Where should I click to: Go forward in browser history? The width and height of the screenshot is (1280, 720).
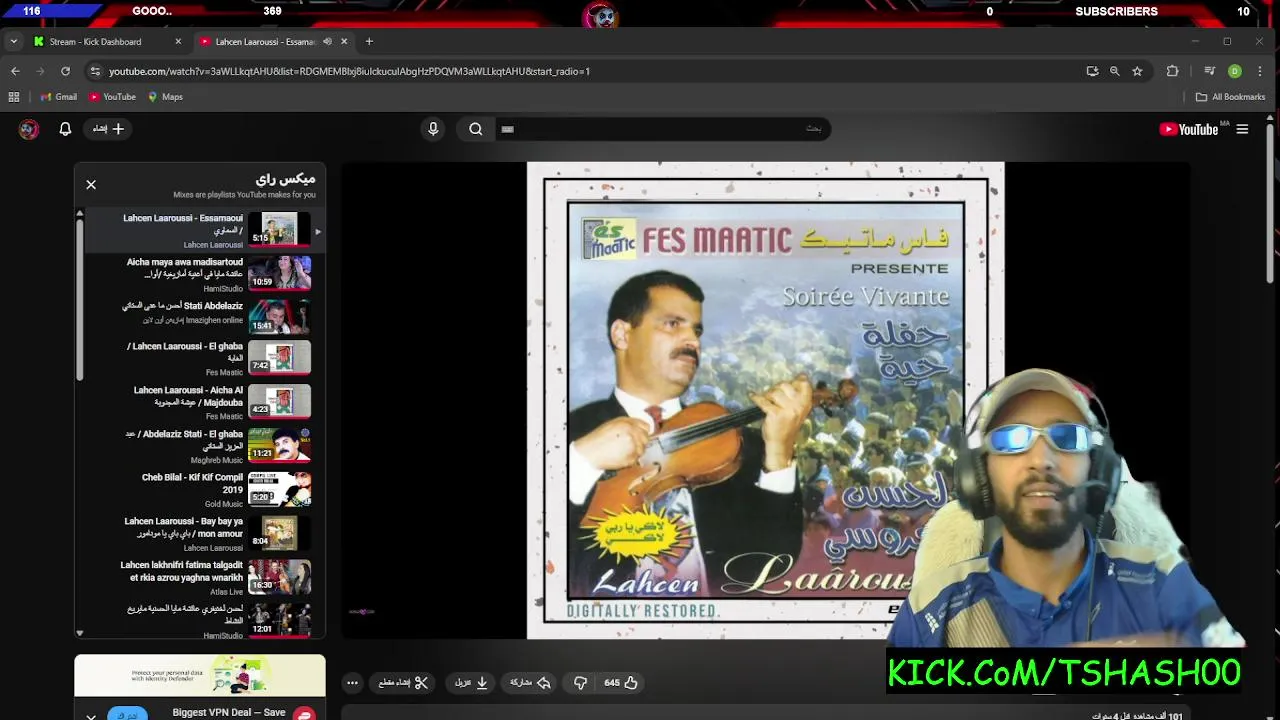point(40,71)
